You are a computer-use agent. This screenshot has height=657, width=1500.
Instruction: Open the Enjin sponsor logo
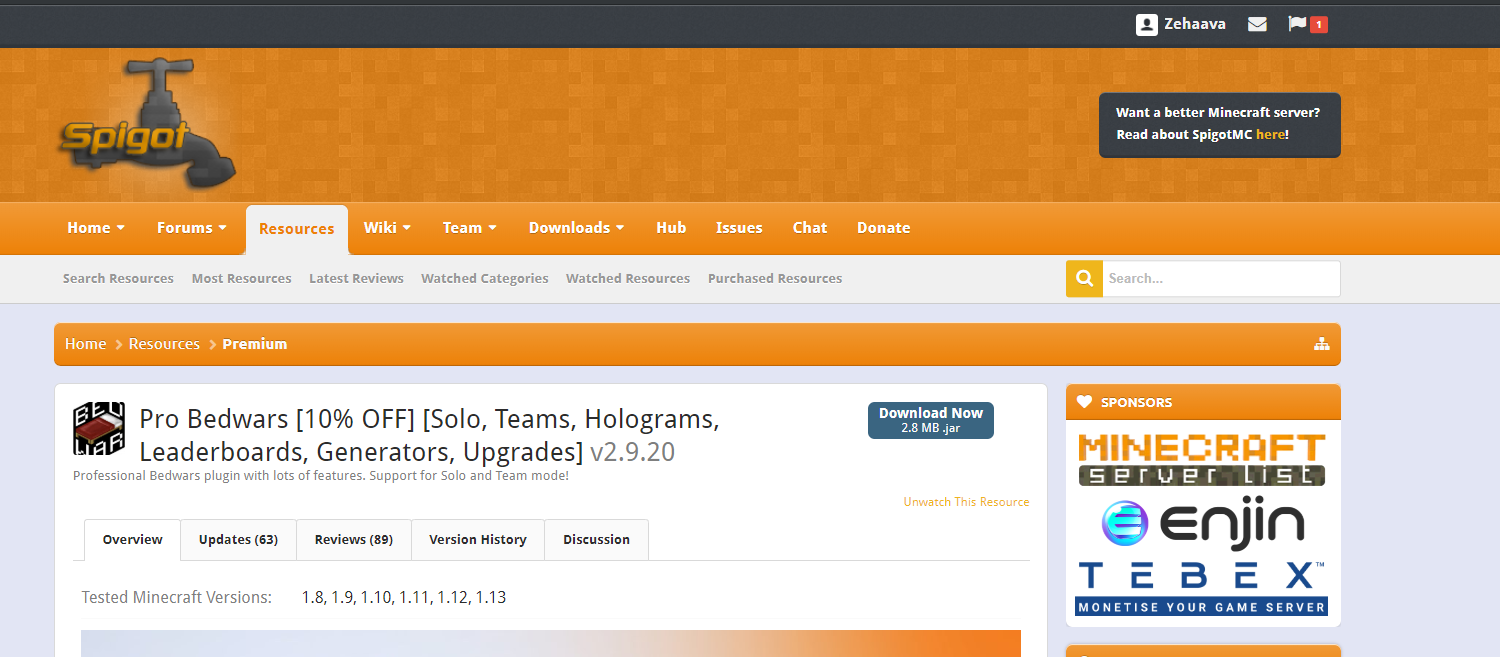click(x=1202, y=523)
